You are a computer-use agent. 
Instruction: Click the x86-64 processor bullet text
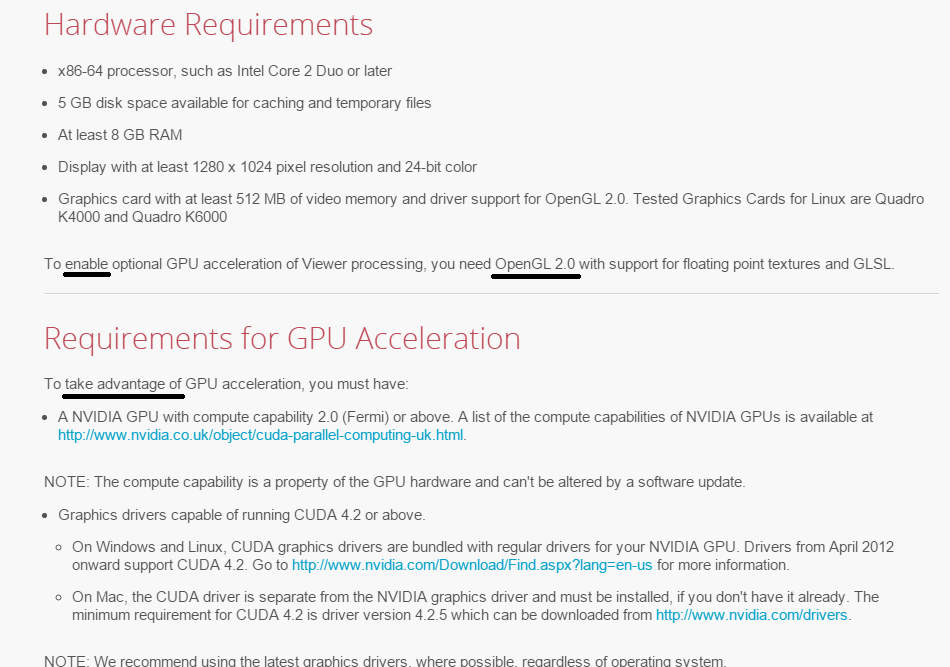click(x=225, y=71)
